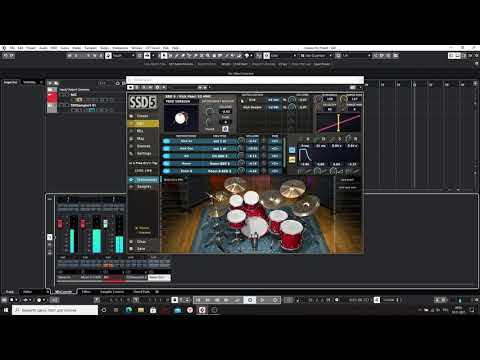This screenshot has height=360, width=480.
Task: Click the color tool icon in toolbar
Action: [x=247, y=56]
